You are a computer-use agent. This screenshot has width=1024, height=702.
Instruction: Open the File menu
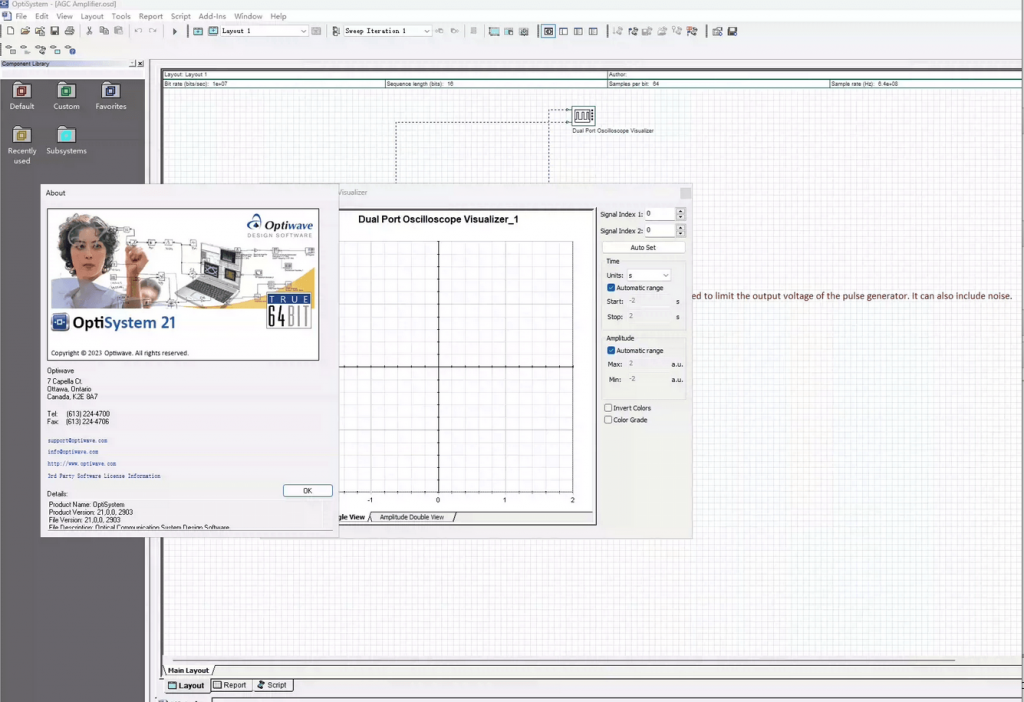(21, 16)
